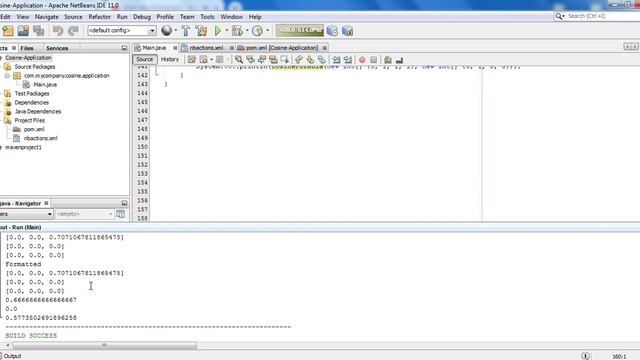Click the Clean and Build Project icon
This screenshot has width=640, height=360.
tap(201, 31)
